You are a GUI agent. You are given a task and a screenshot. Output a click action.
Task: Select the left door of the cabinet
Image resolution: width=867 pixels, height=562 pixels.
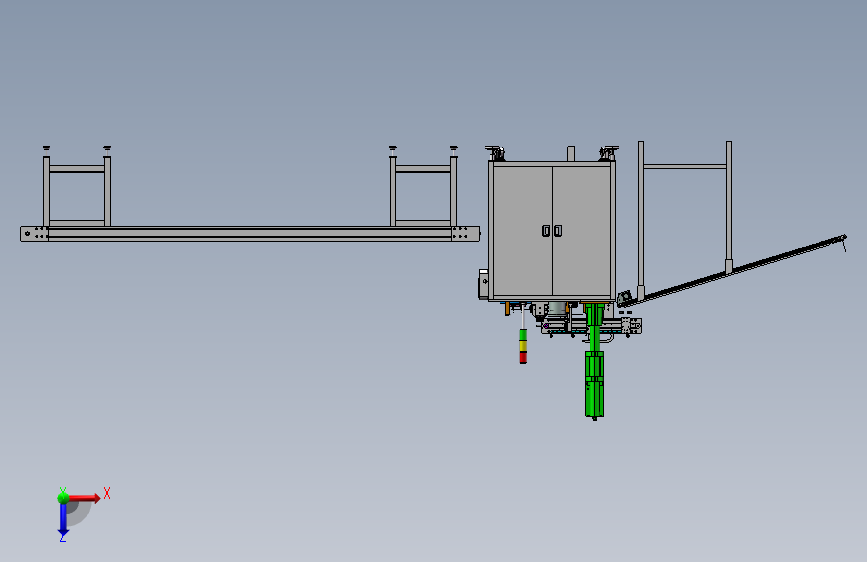pyautogui.click(x=523, y=231)
